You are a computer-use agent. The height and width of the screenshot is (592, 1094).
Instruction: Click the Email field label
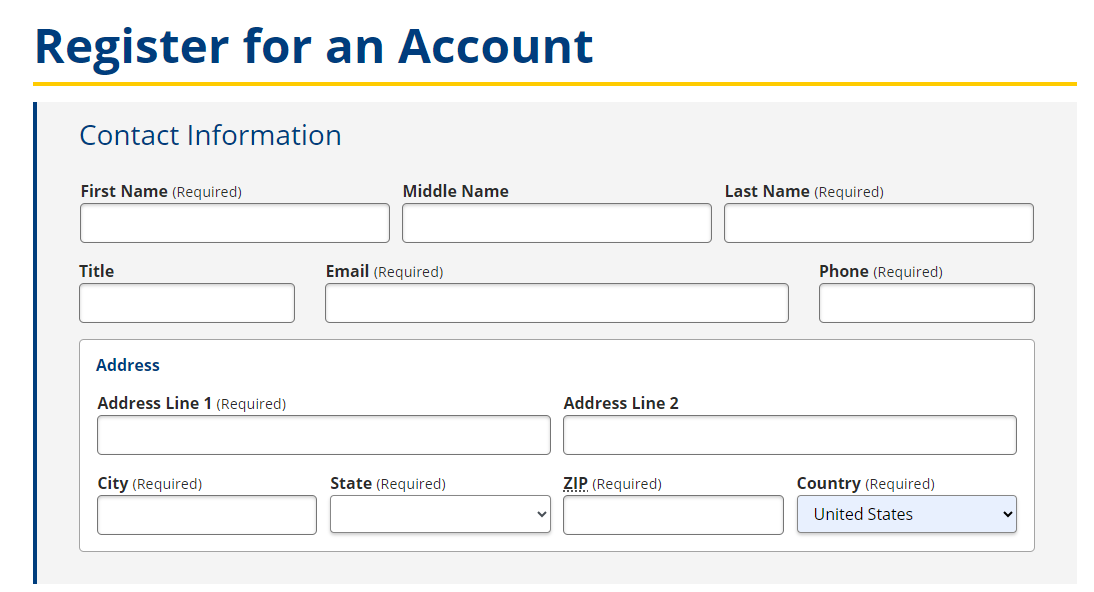tap(347, 271)
